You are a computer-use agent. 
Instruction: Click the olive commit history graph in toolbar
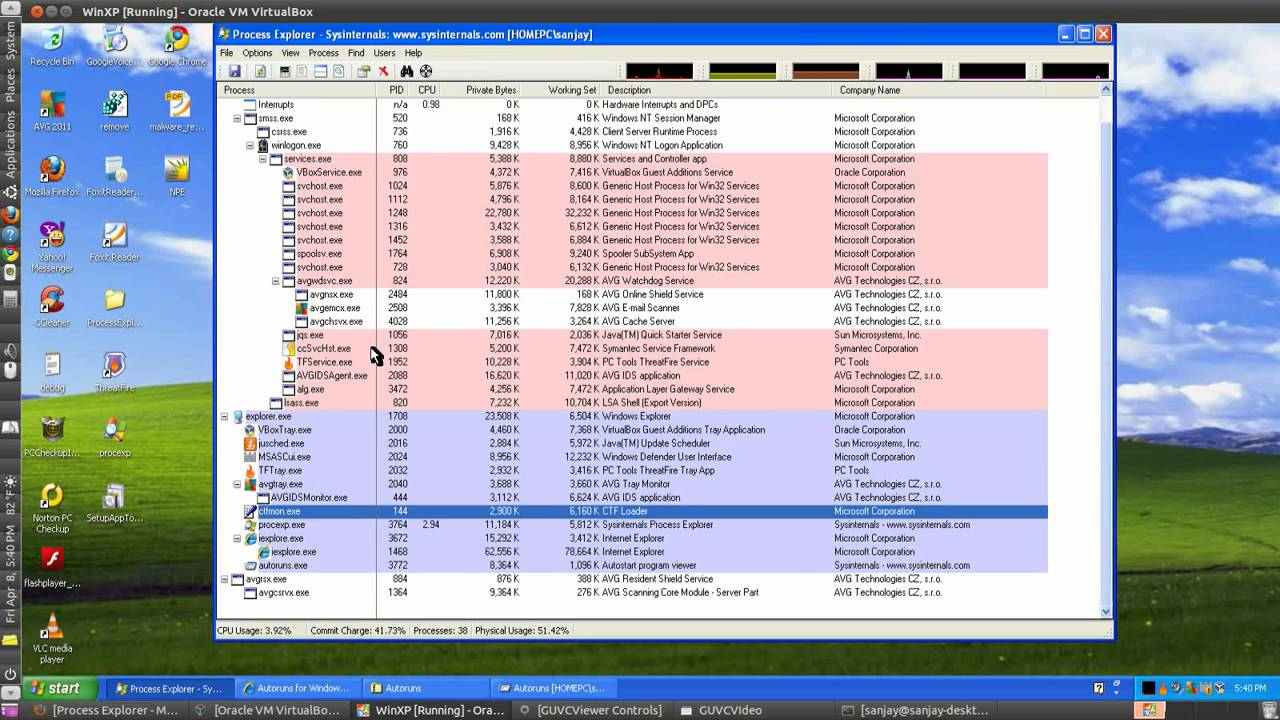pos(743,71)
